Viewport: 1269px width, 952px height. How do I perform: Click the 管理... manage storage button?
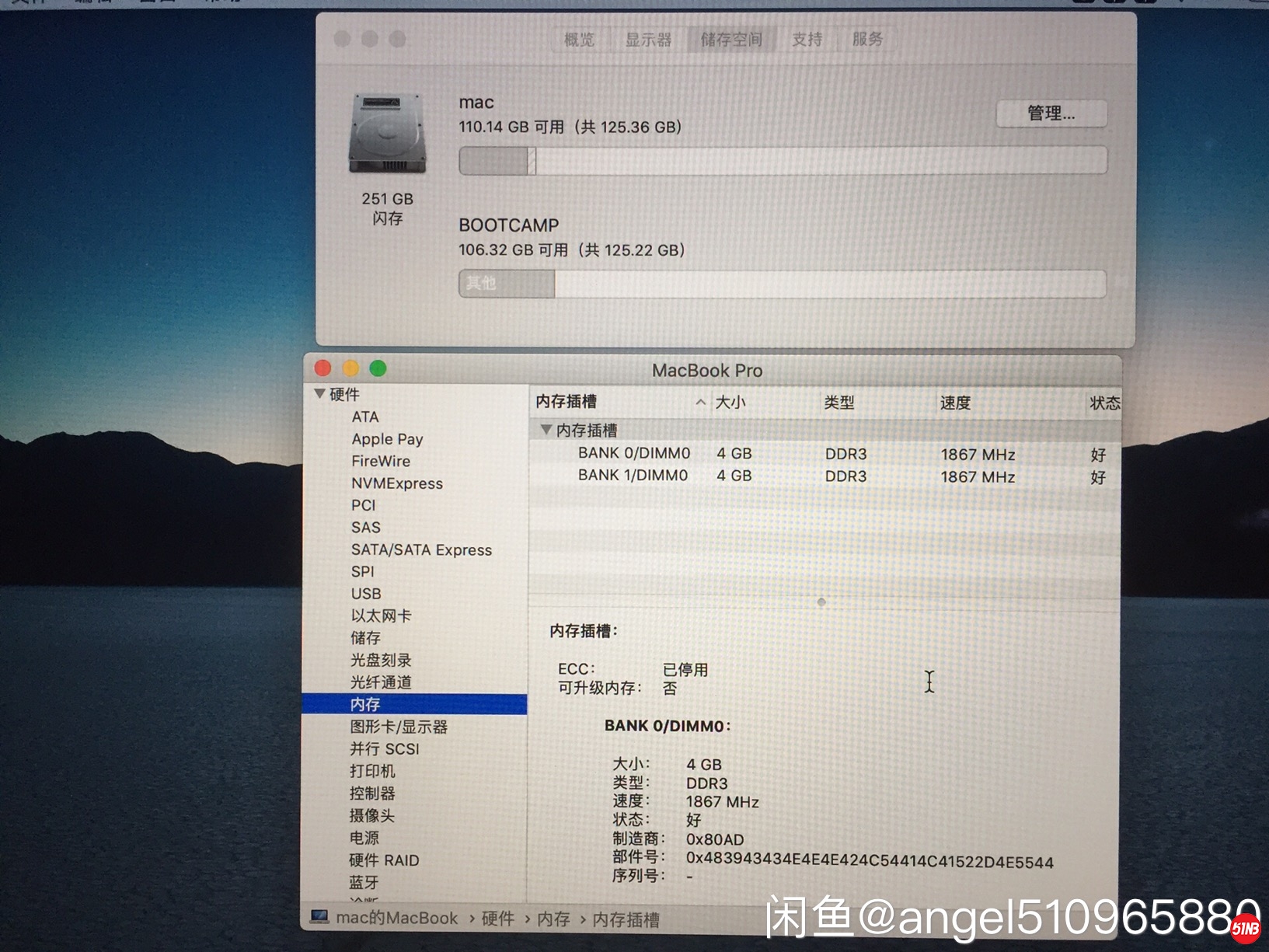coord(1051,113)
